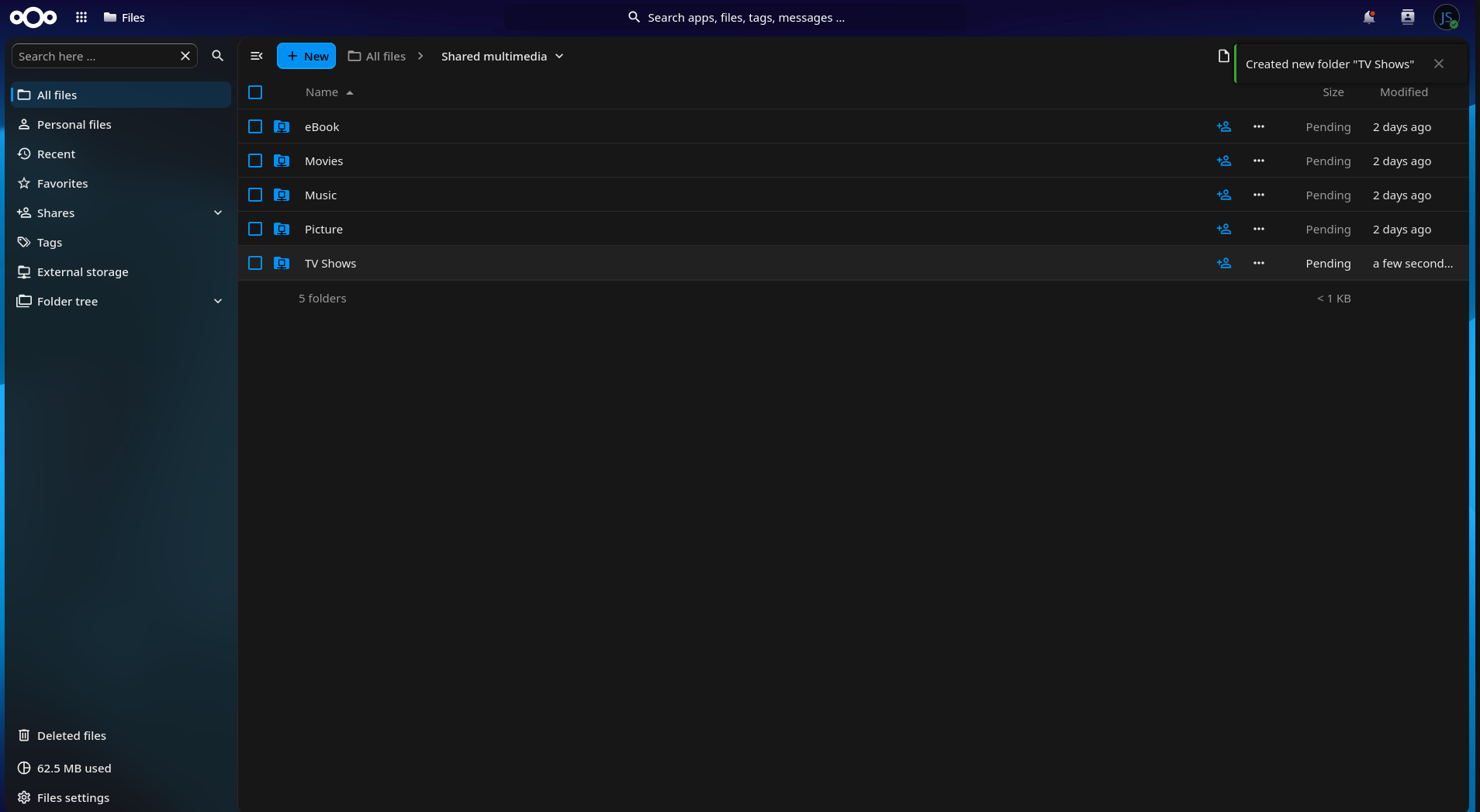Screen dimensions: 1480x812
Task: Click the eBook folder icon
Action: pos(282,126)
